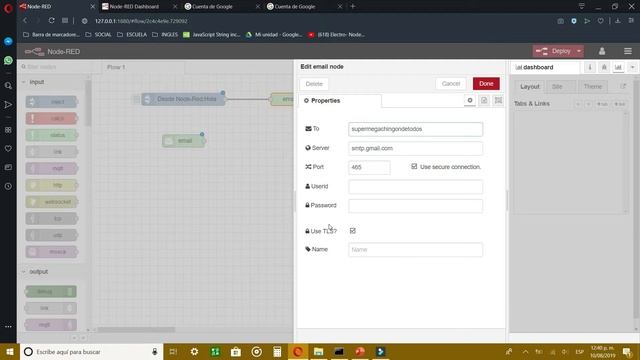Open bookmarks heart in Opera sidebar
Image resolution: width=640 pixels, height=360 pixels.
8,149
